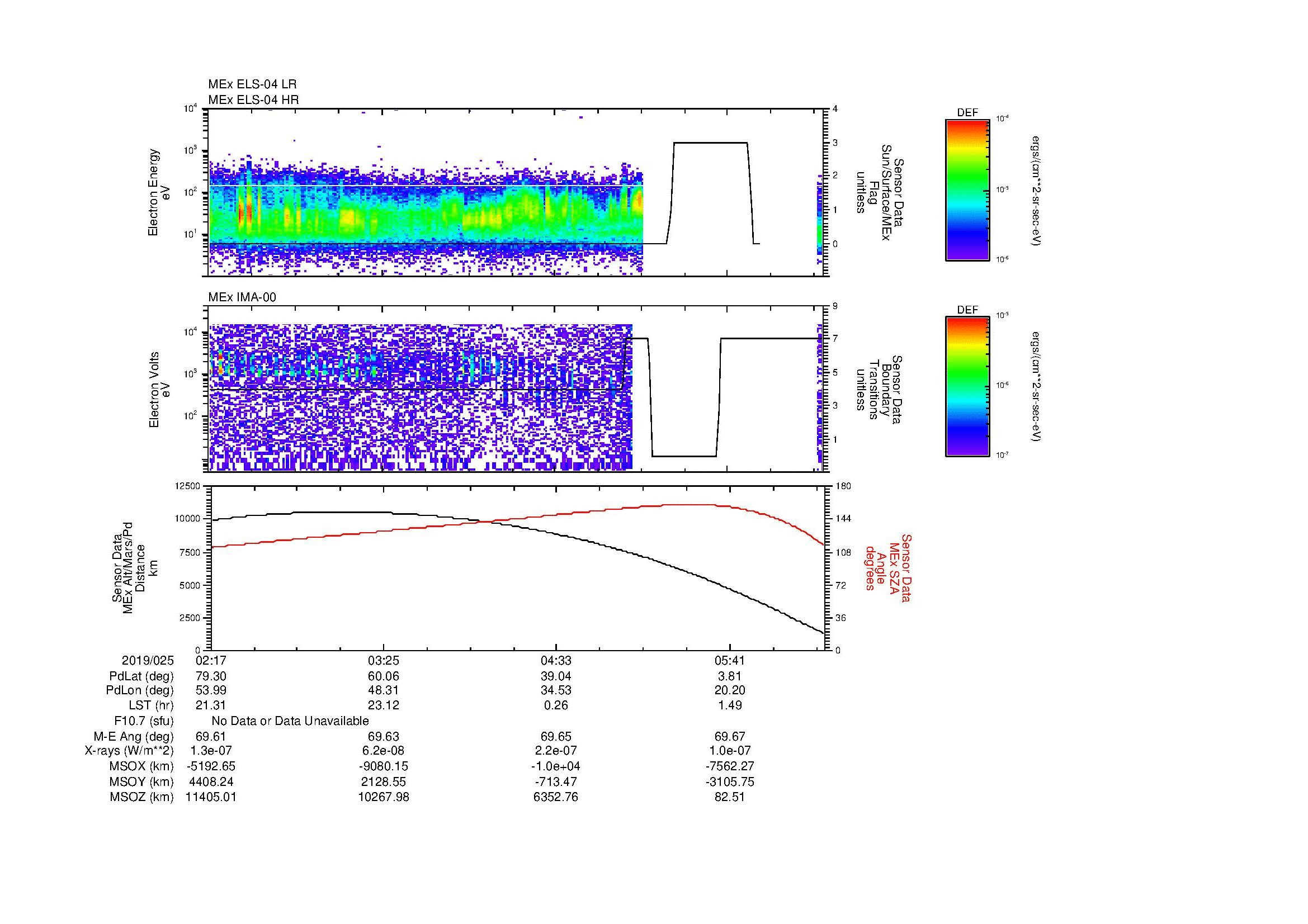
Task: Click the MSOZ value 11405.01
Action: [x=211, y=797]
